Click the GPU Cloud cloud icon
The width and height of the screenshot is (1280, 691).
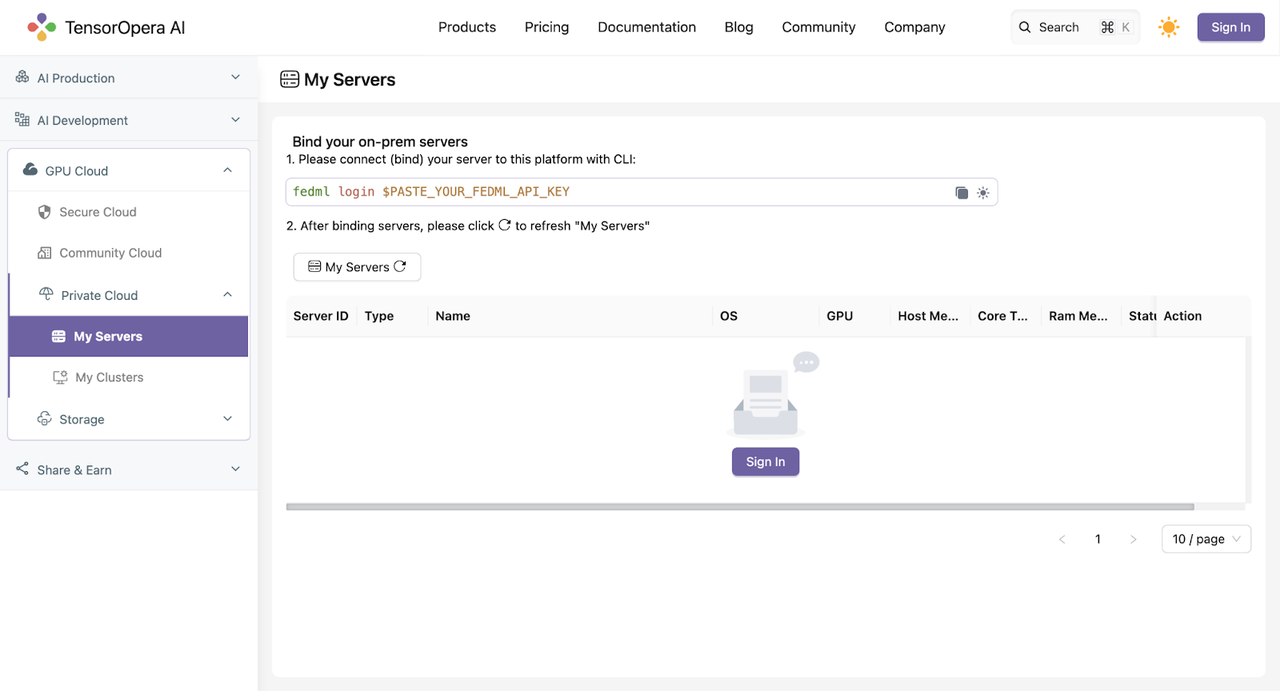click(30, 170)
